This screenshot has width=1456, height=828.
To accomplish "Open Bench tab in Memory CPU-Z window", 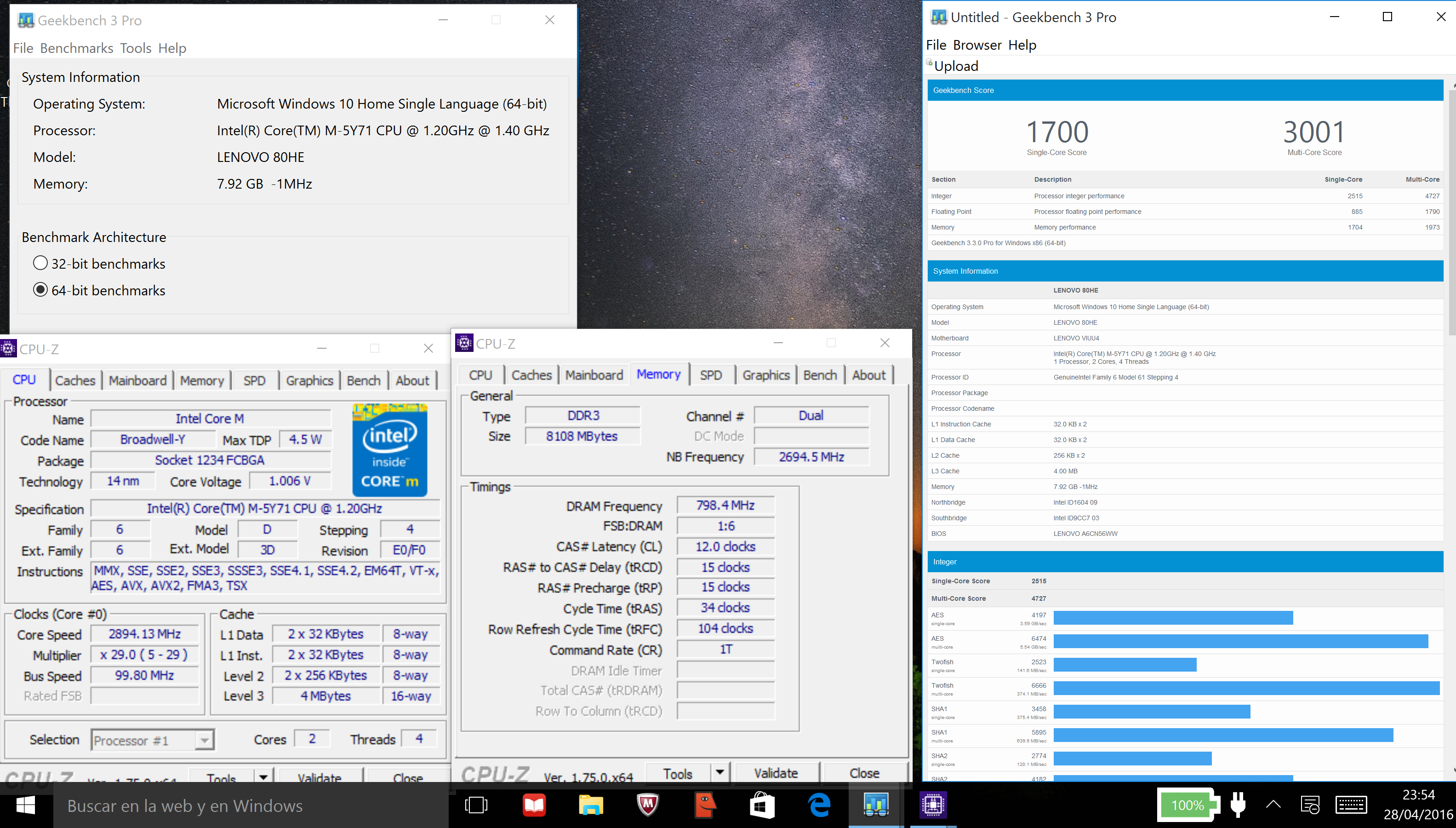I will point(820,375).
